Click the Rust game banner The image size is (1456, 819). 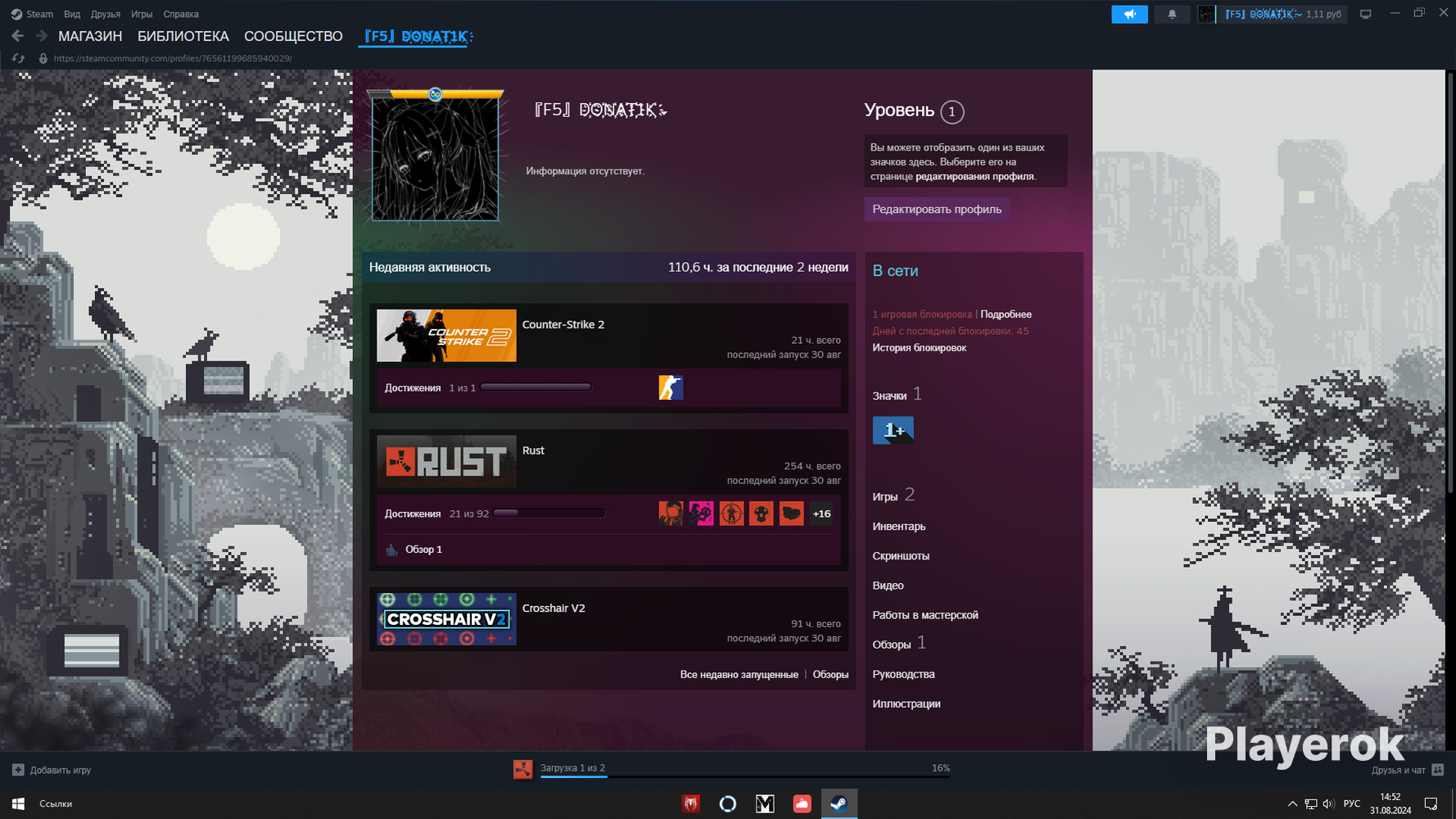(446, 461)
